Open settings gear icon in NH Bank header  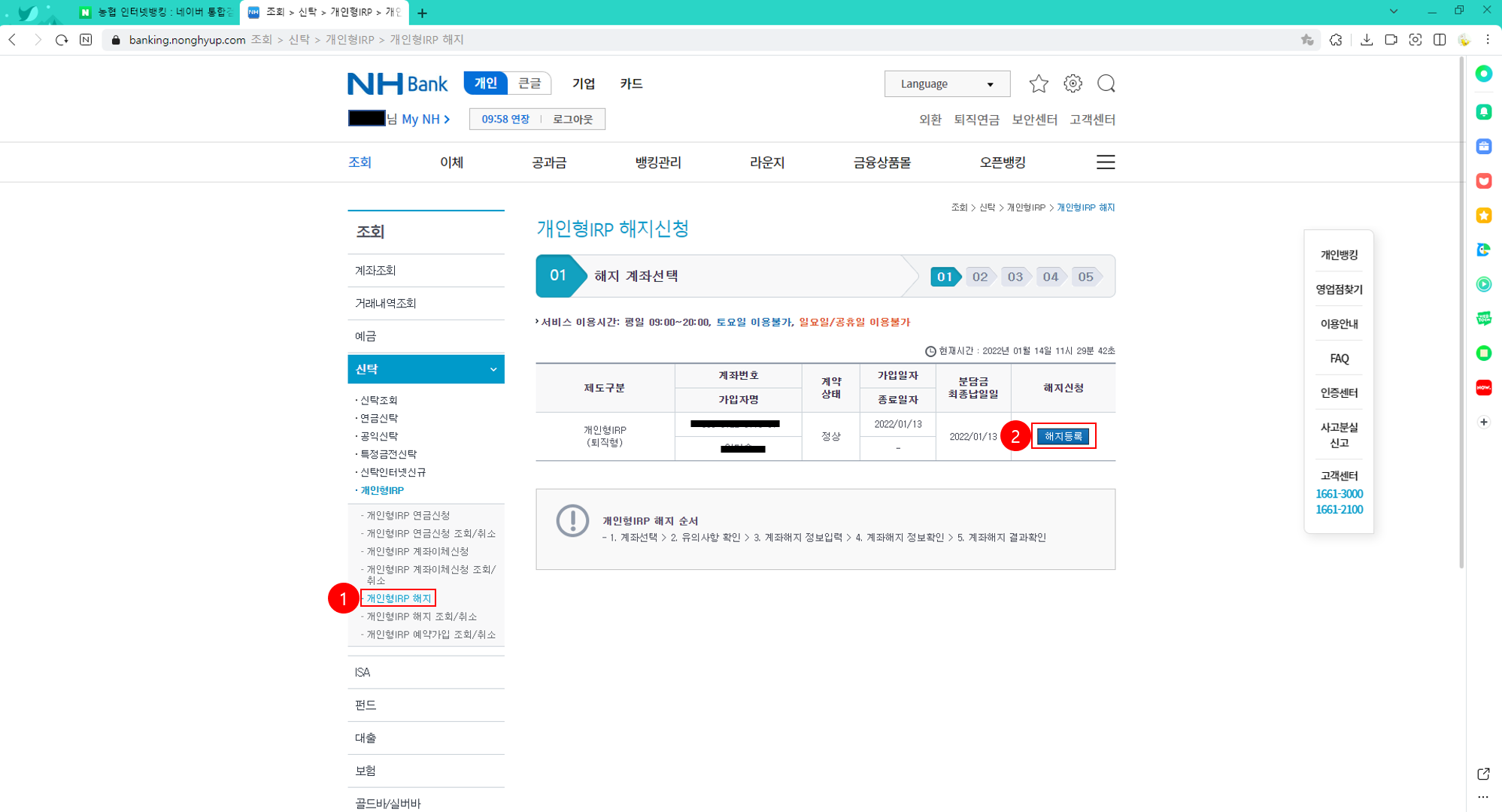1073,83
